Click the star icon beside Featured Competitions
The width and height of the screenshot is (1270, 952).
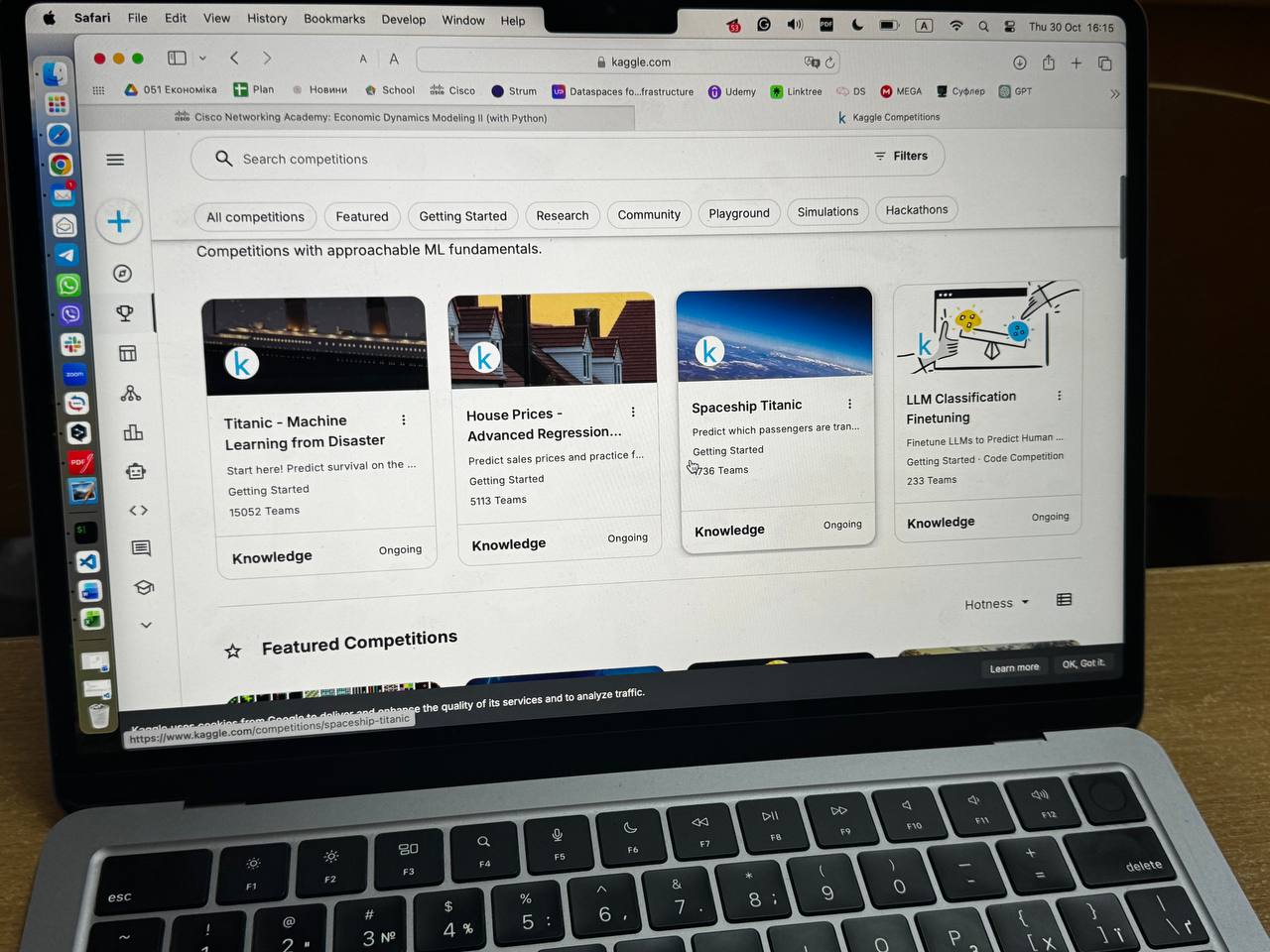click(x=233, y=652)
